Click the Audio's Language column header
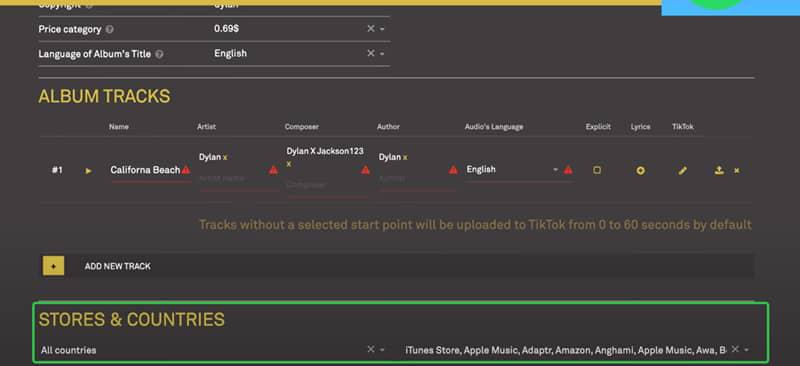Screen dimensions: 800x366 tap(493, 127)
